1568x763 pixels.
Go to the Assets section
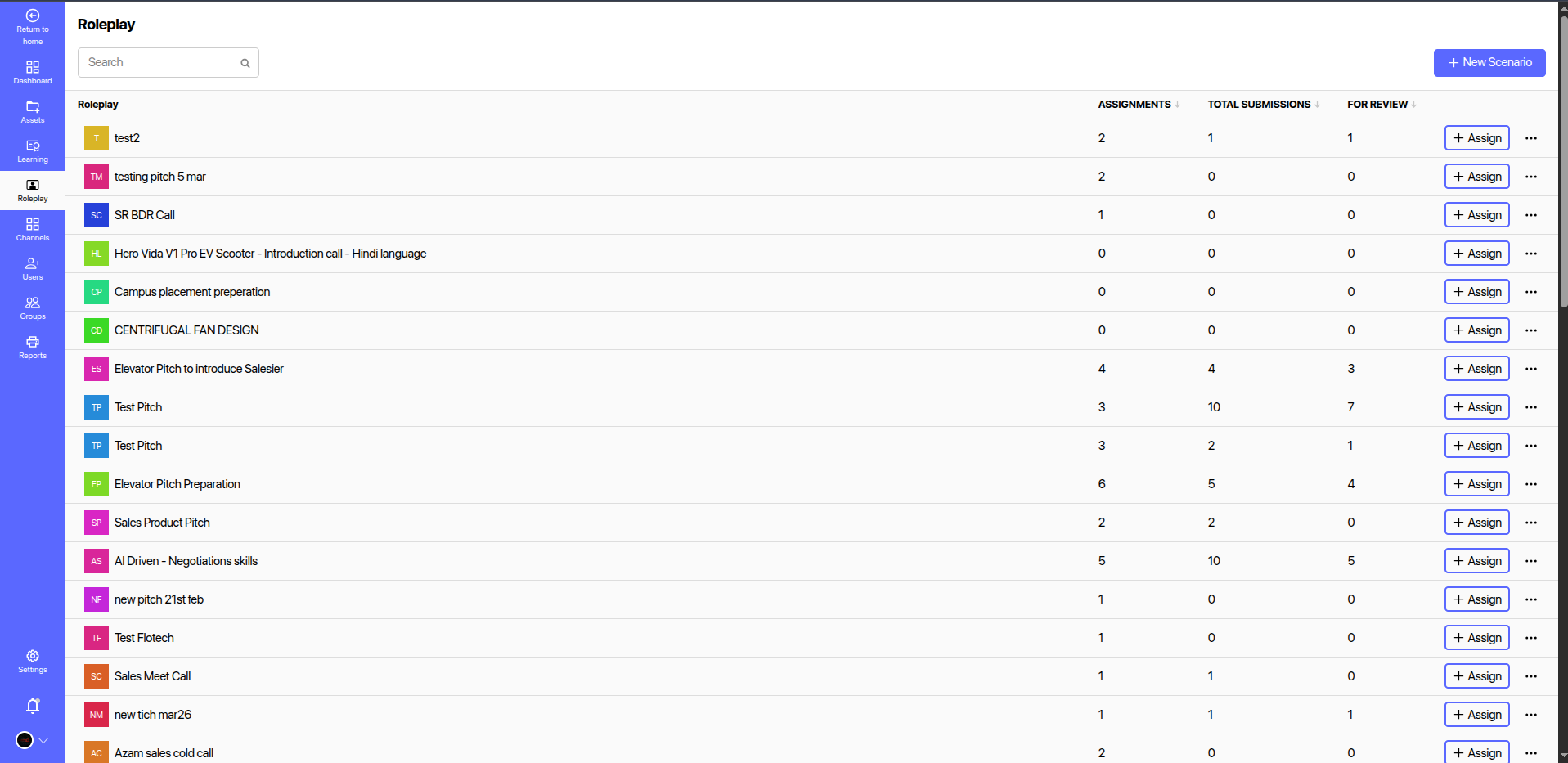33,107
